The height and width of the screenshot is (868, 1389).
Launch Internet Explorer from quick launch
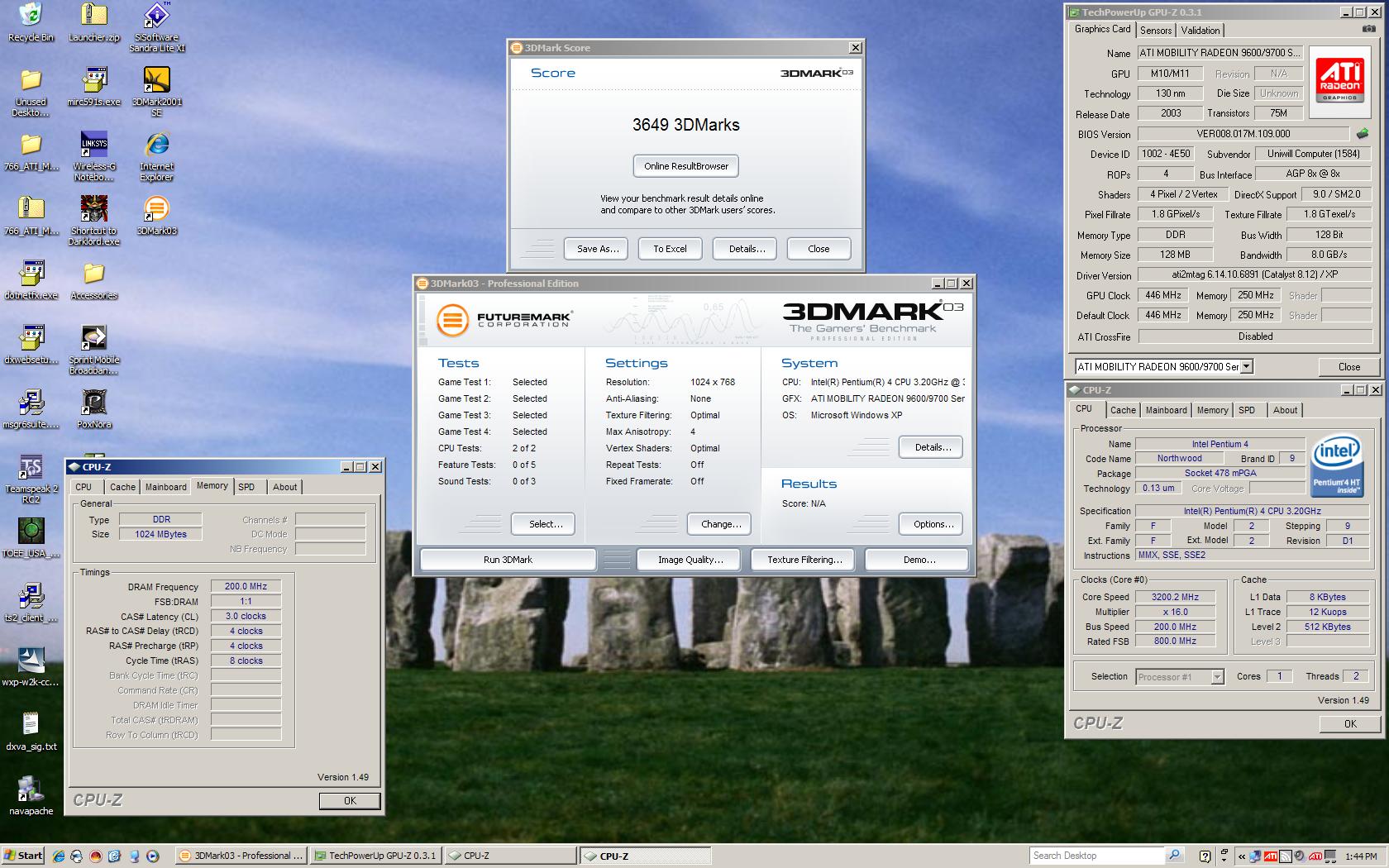coord(59,856)
